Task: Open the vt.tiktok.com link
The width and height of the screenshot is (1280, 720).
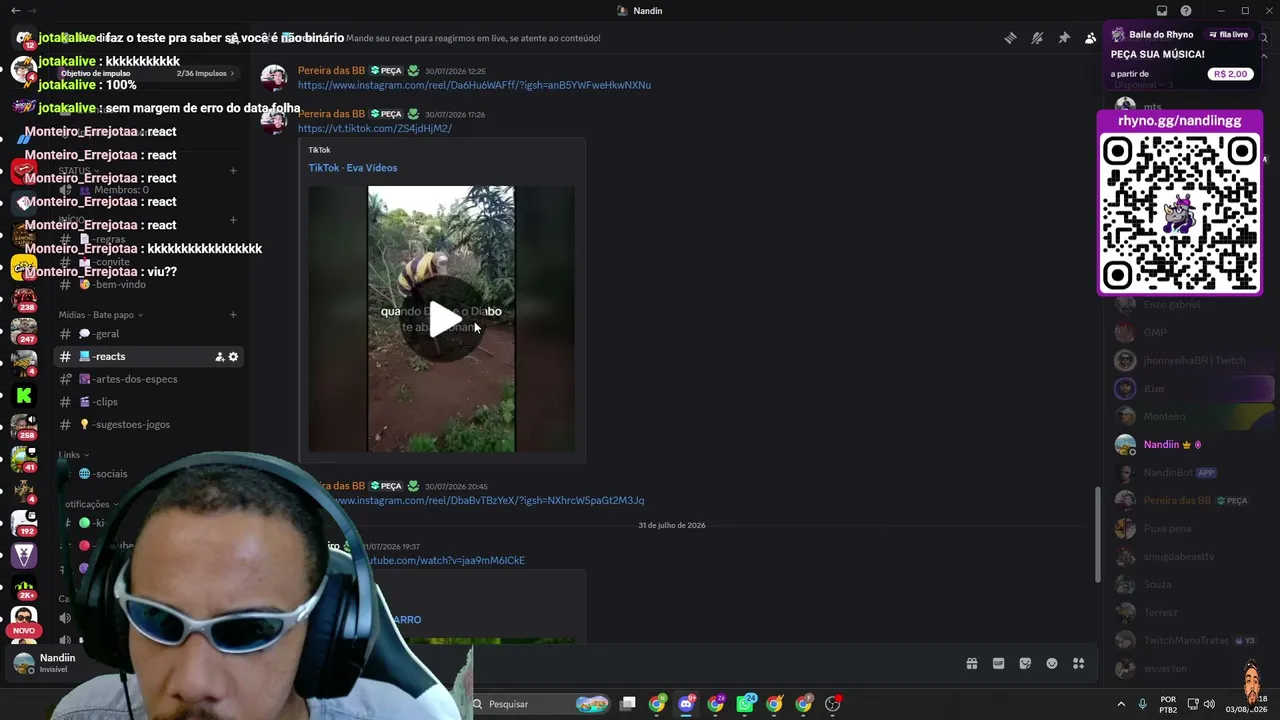Action: [375, 129]
